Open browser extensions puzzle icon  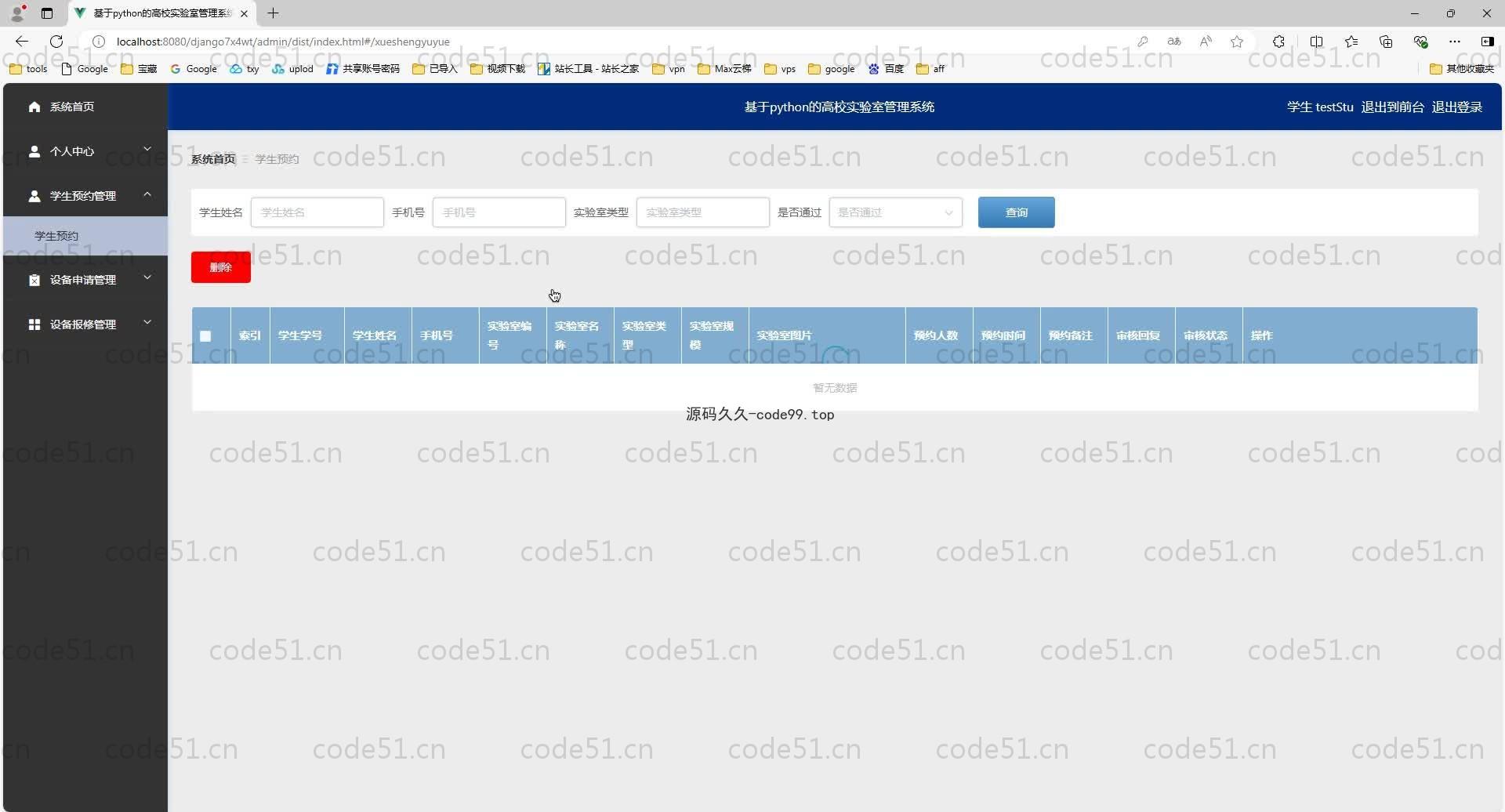coord(1278,42)
